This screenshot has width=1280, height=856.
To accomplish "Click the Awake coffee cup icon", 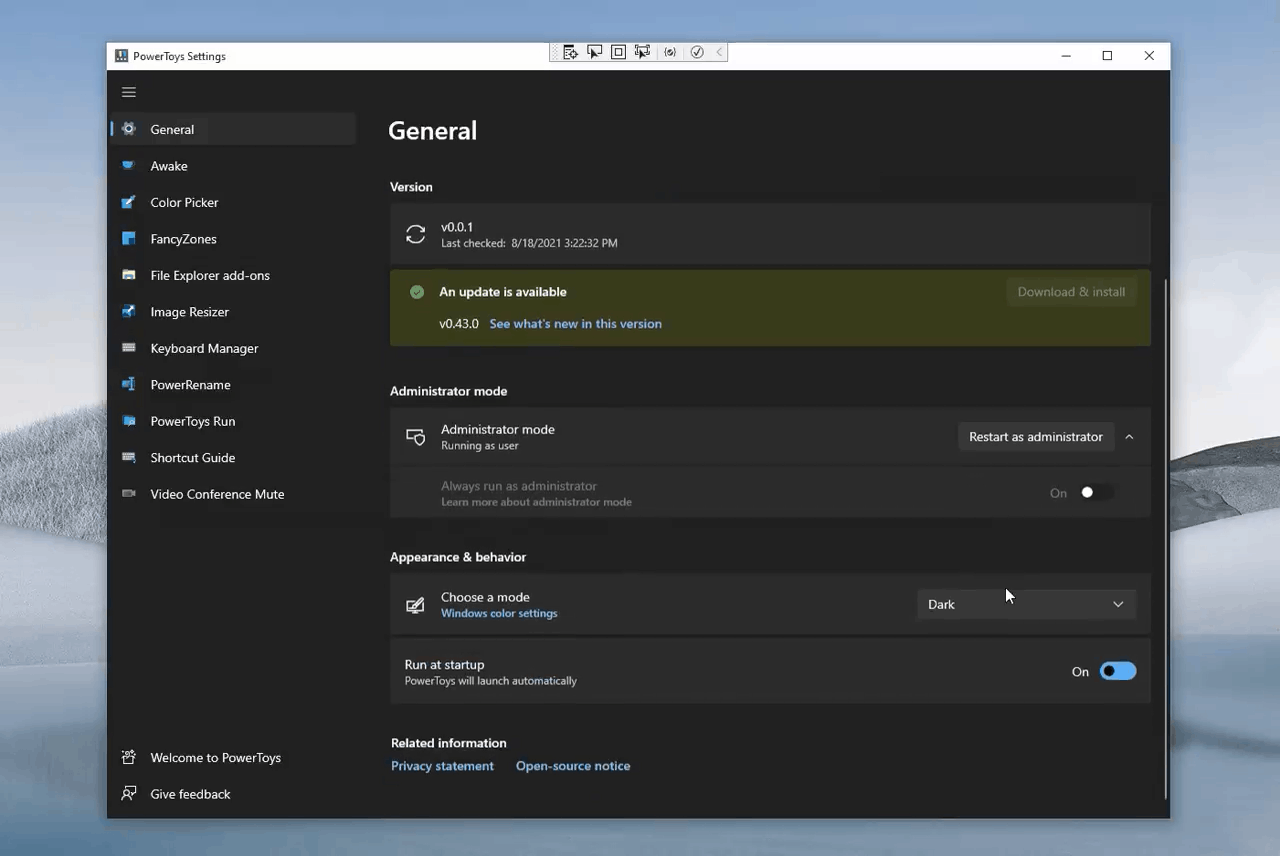I will coord(128,166).
